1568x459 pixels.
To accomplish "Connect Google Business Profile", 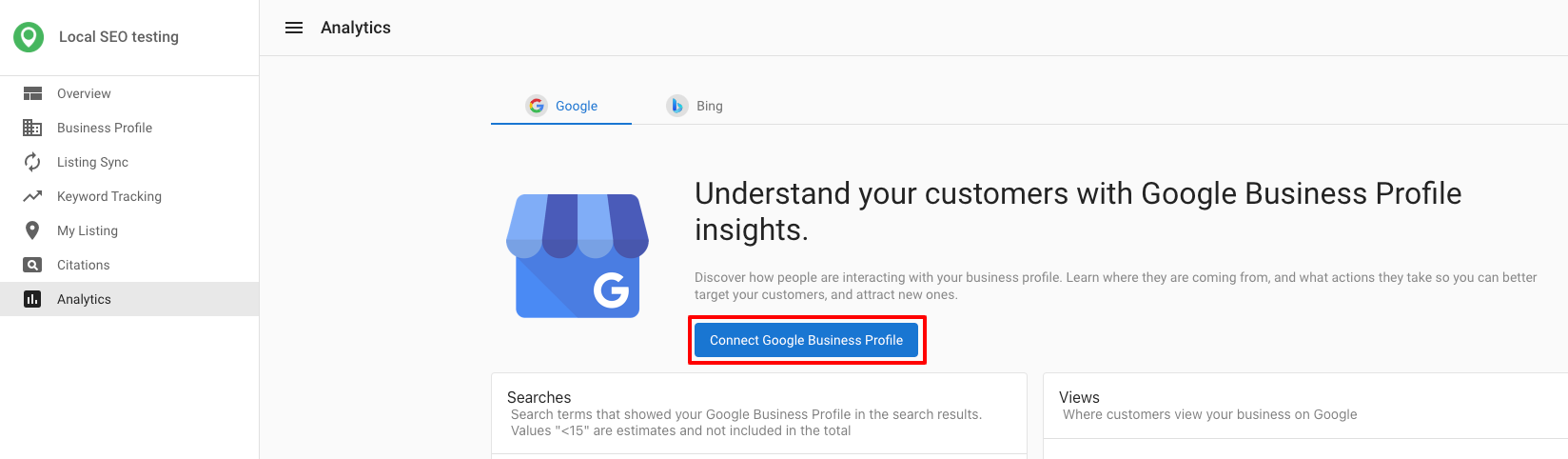I will click(806, 340).
